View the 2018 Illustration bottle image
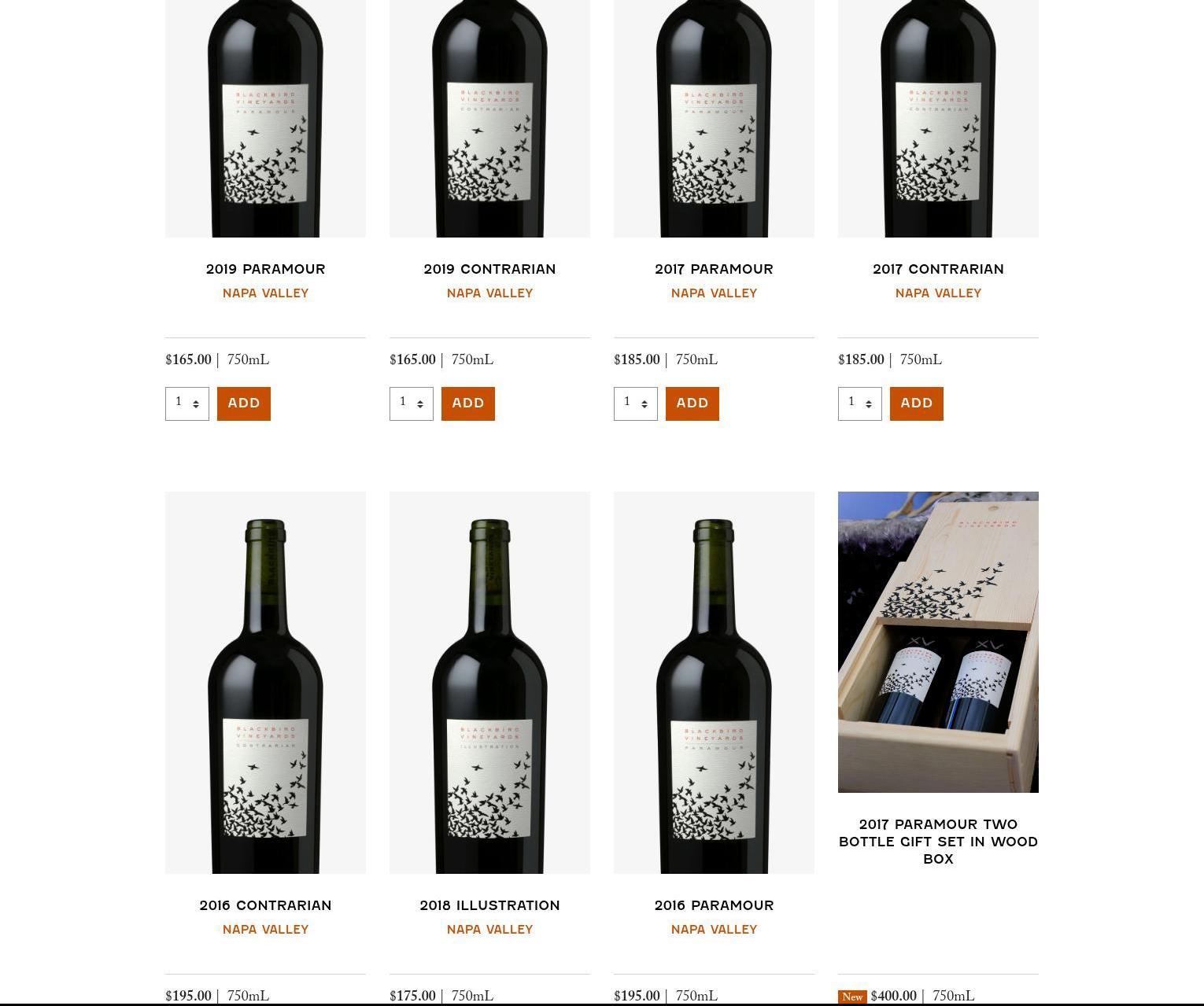 (x=489, y=683)
